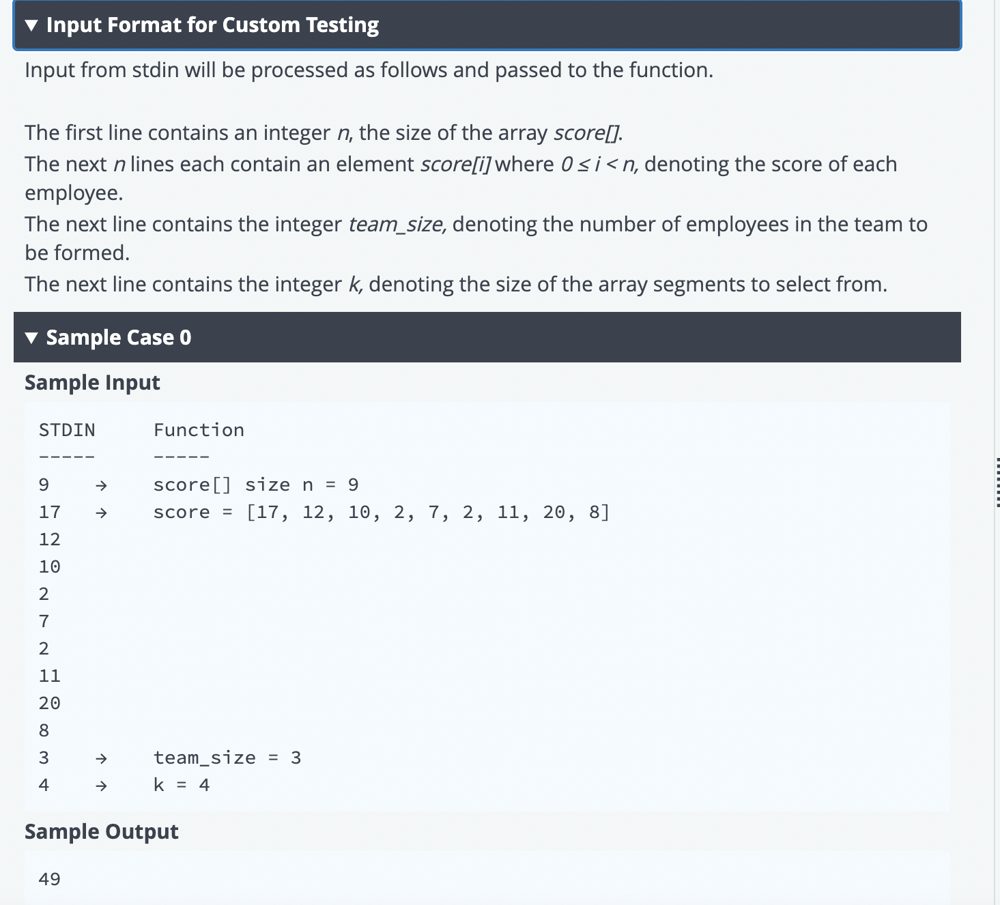Click the arrow next to STDIN value 17
This screenshot has width=1000, height=905.
[x=101, y=513]
